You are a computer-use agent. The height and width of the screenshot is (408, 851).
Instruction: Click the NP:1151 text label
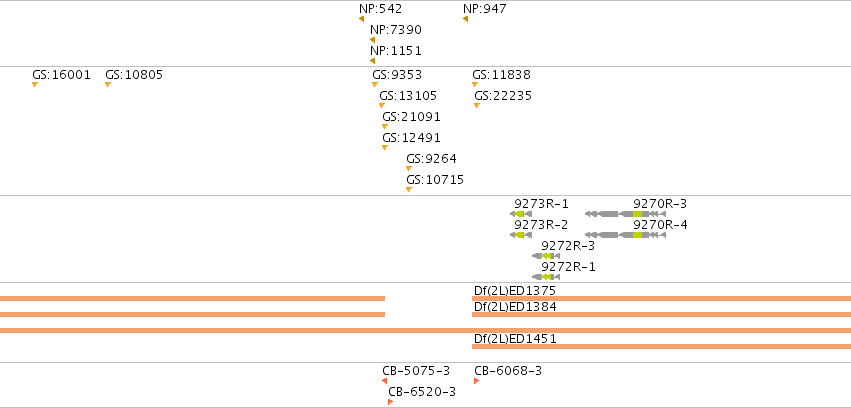click(x=396, y=51)
